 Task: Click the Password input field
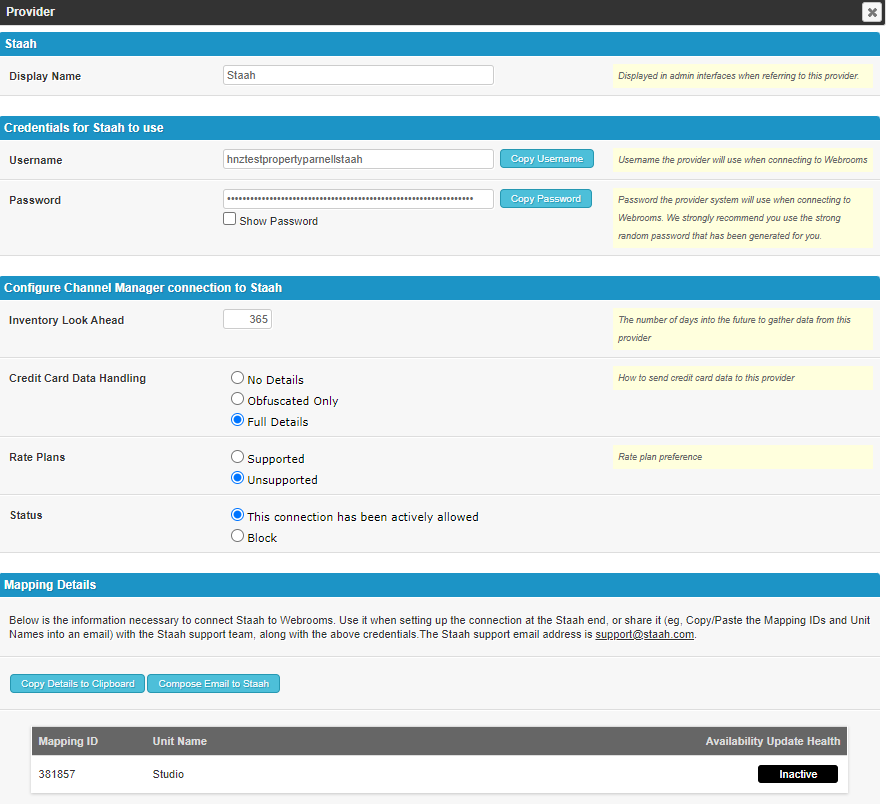click(x=358, y=199)
